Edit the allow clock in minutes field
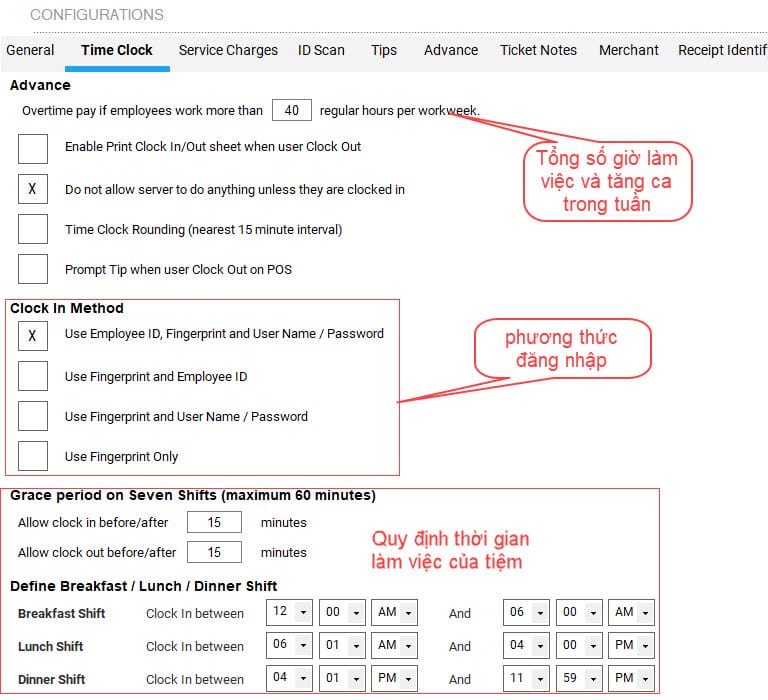 point(213,522)
